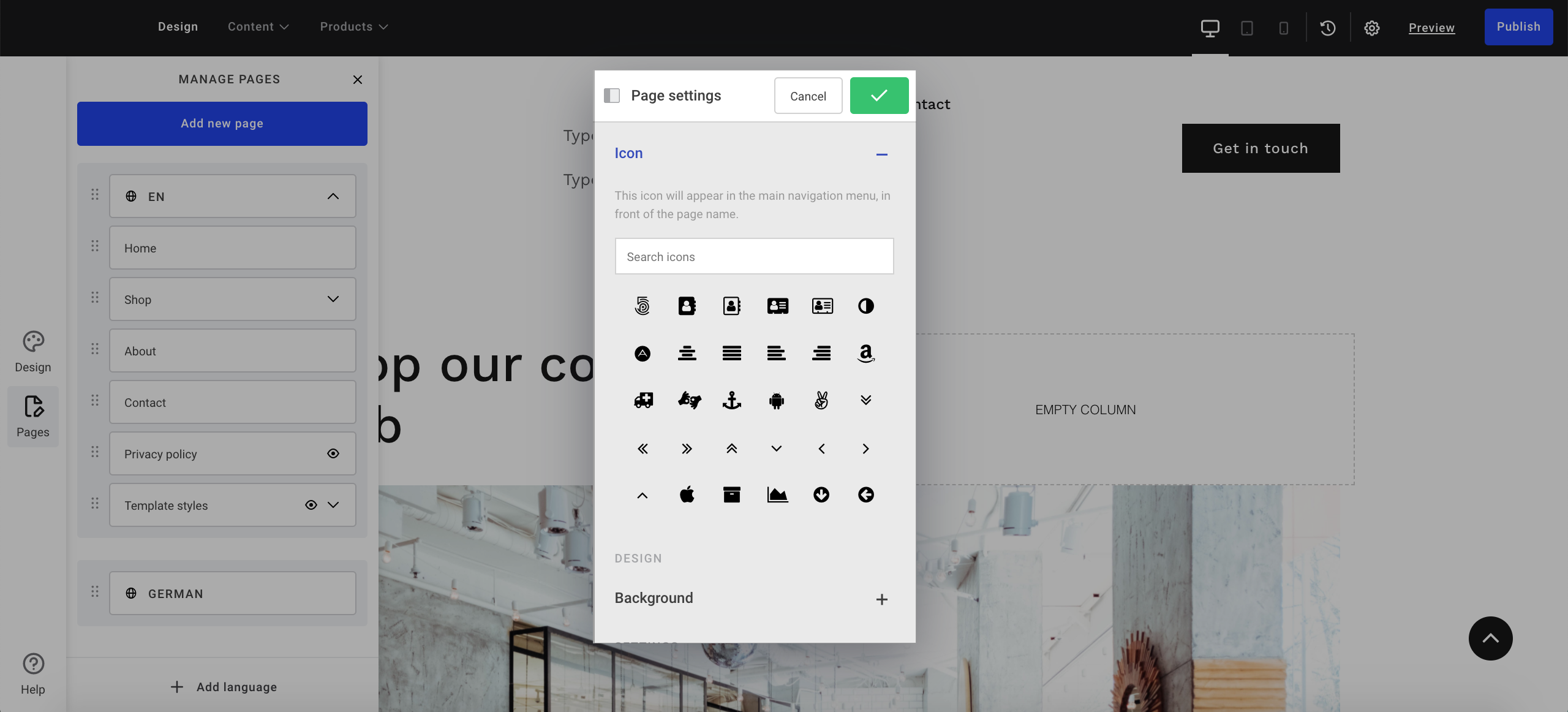This screenshot has width=1568, height=712.
Task: Select the About page entry
Action: pos(233,350)
